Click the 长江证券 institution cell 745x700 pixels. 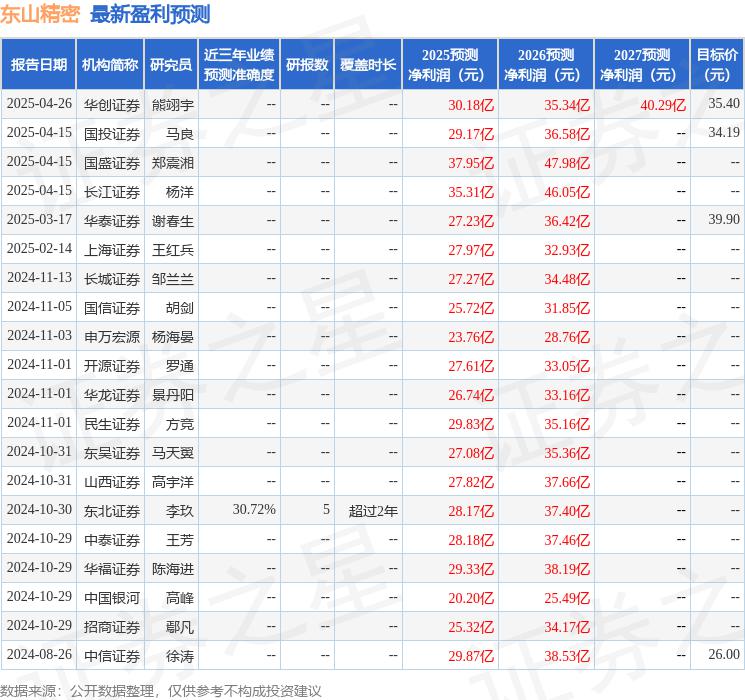pyautogui.click(x=112, y=192)
